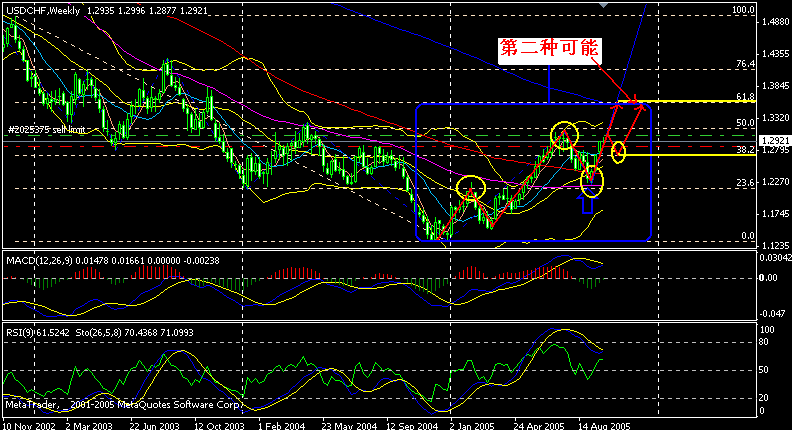Click price axis value 1.4355
Screen dimensions: 792x430
coord(775,54)
